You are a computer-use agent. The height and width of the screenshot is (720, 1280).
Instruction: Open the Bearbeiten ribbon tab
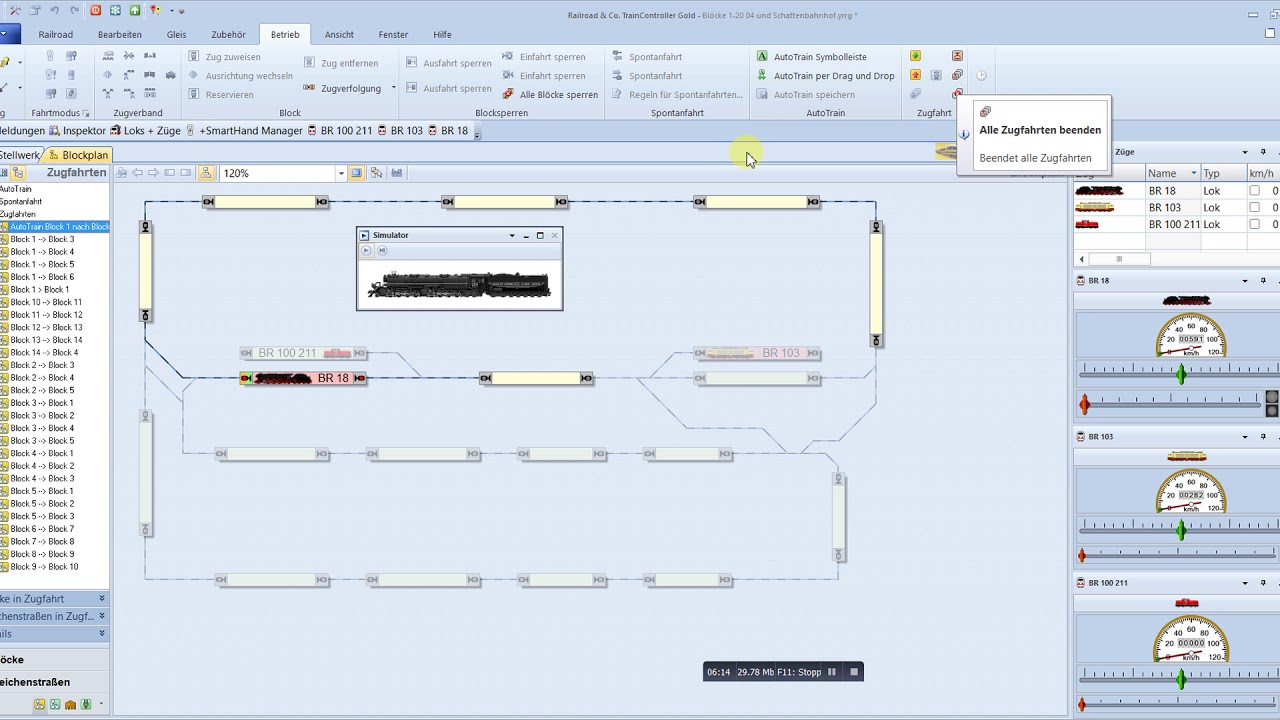click(120, 34)
